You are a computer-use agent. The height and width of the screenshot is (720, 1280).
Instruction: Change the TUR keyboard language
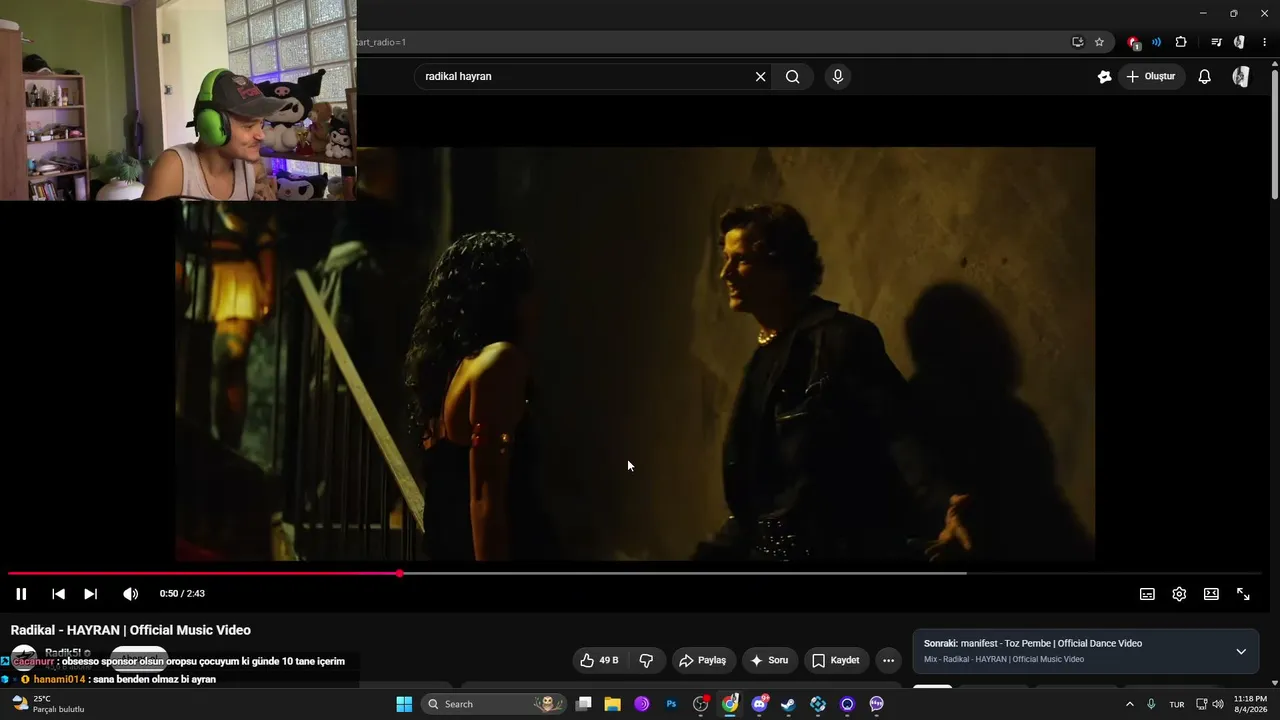click(1177, 704)
